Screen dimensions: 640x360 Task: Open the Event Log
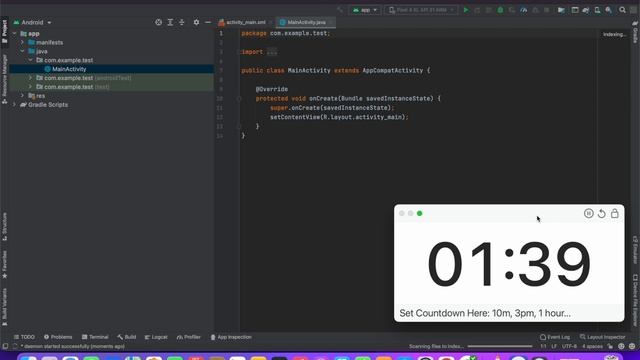point(555,337)
